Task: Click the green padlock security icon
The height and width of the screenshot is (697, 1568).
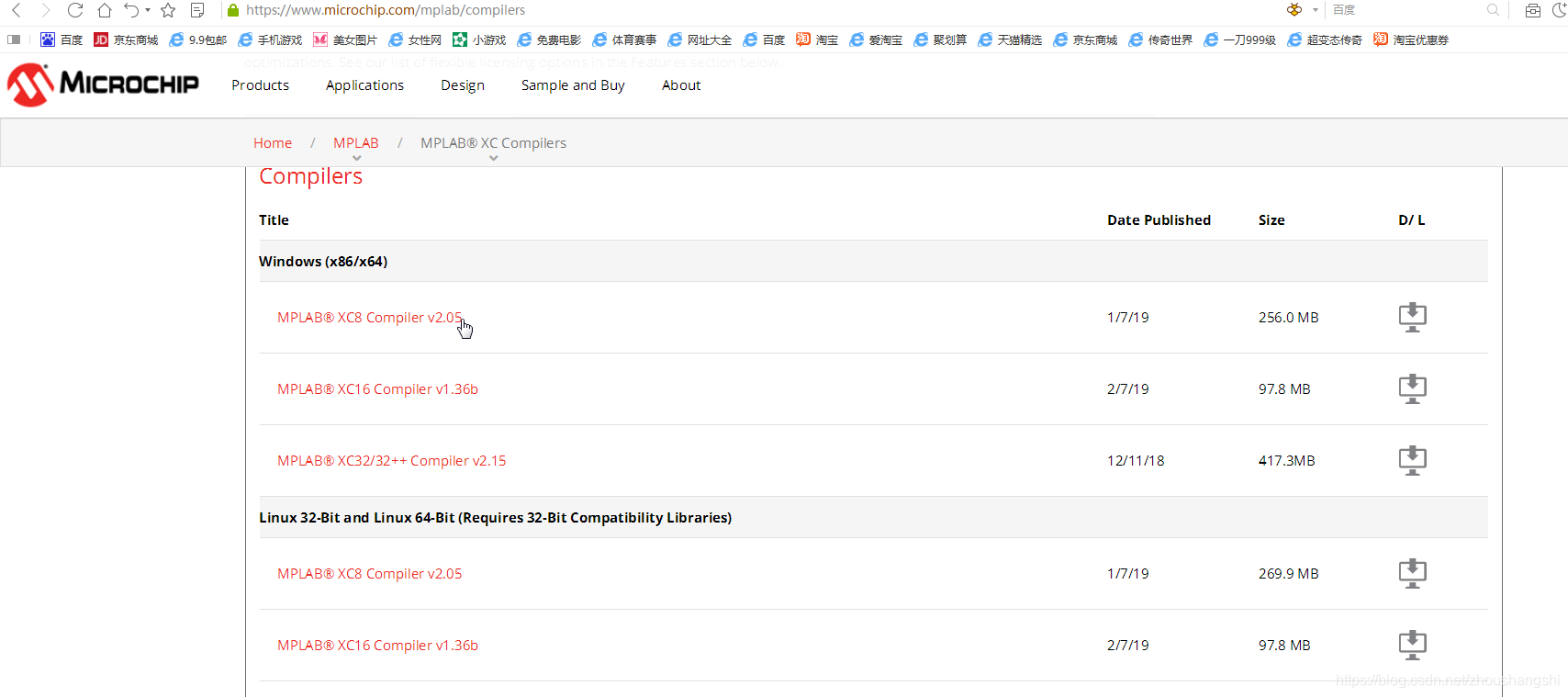Action: (x=233, y=10)
